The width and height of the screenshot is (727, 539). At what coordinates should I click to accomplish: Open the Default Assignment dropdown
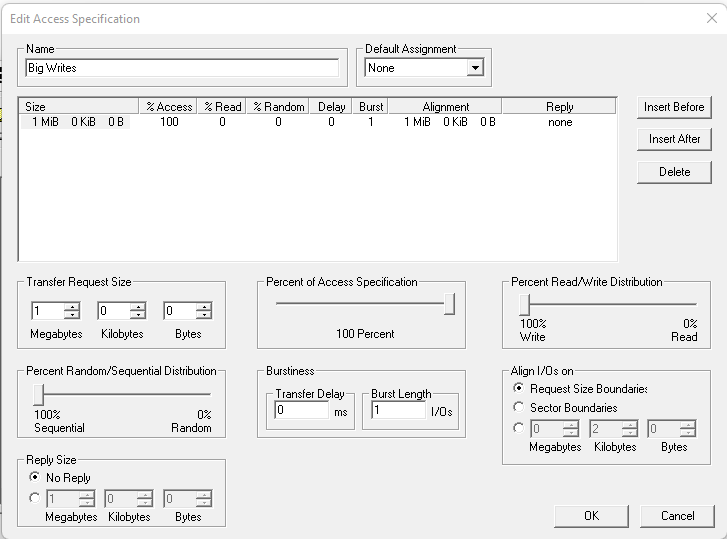[475, 68]
